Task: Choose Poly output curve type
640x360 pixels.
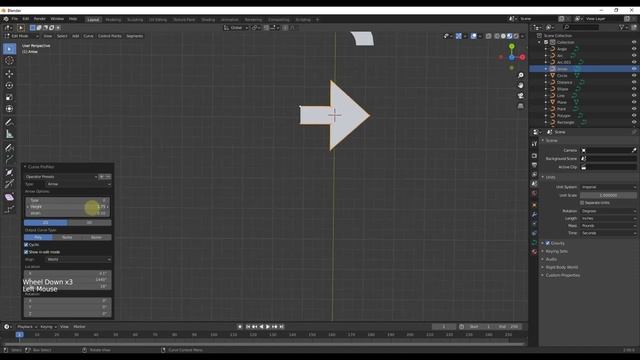Action: point(38,238)
